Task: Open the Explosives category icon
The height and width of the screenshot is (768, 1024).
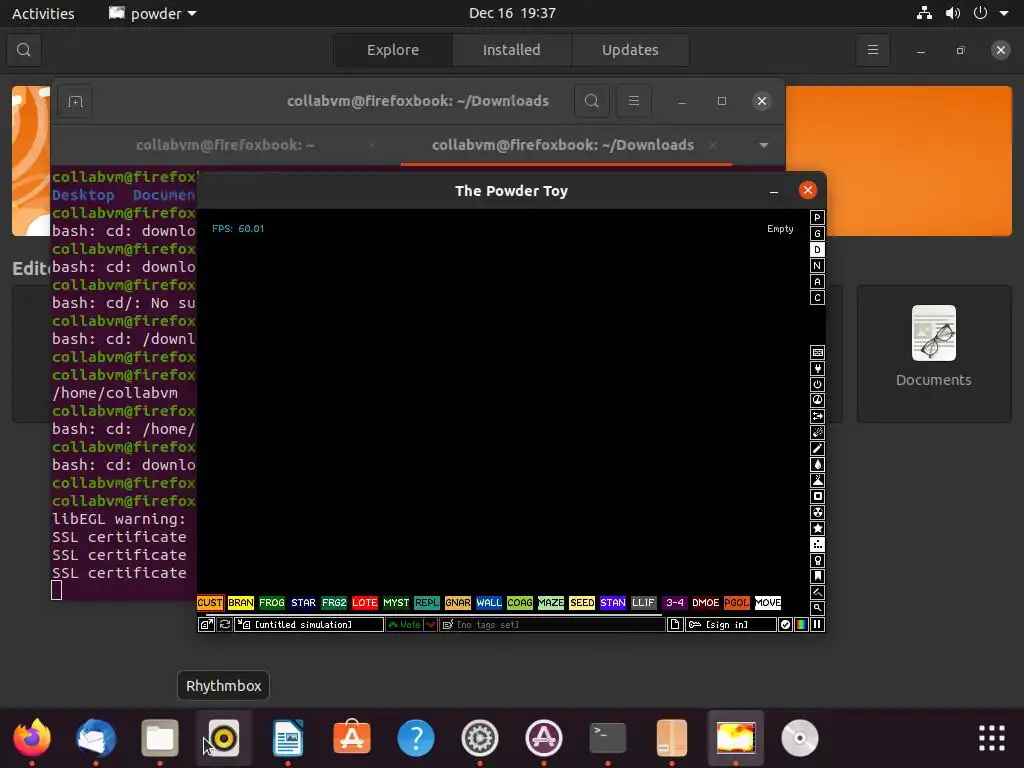Action: click(x=817, y=432)
